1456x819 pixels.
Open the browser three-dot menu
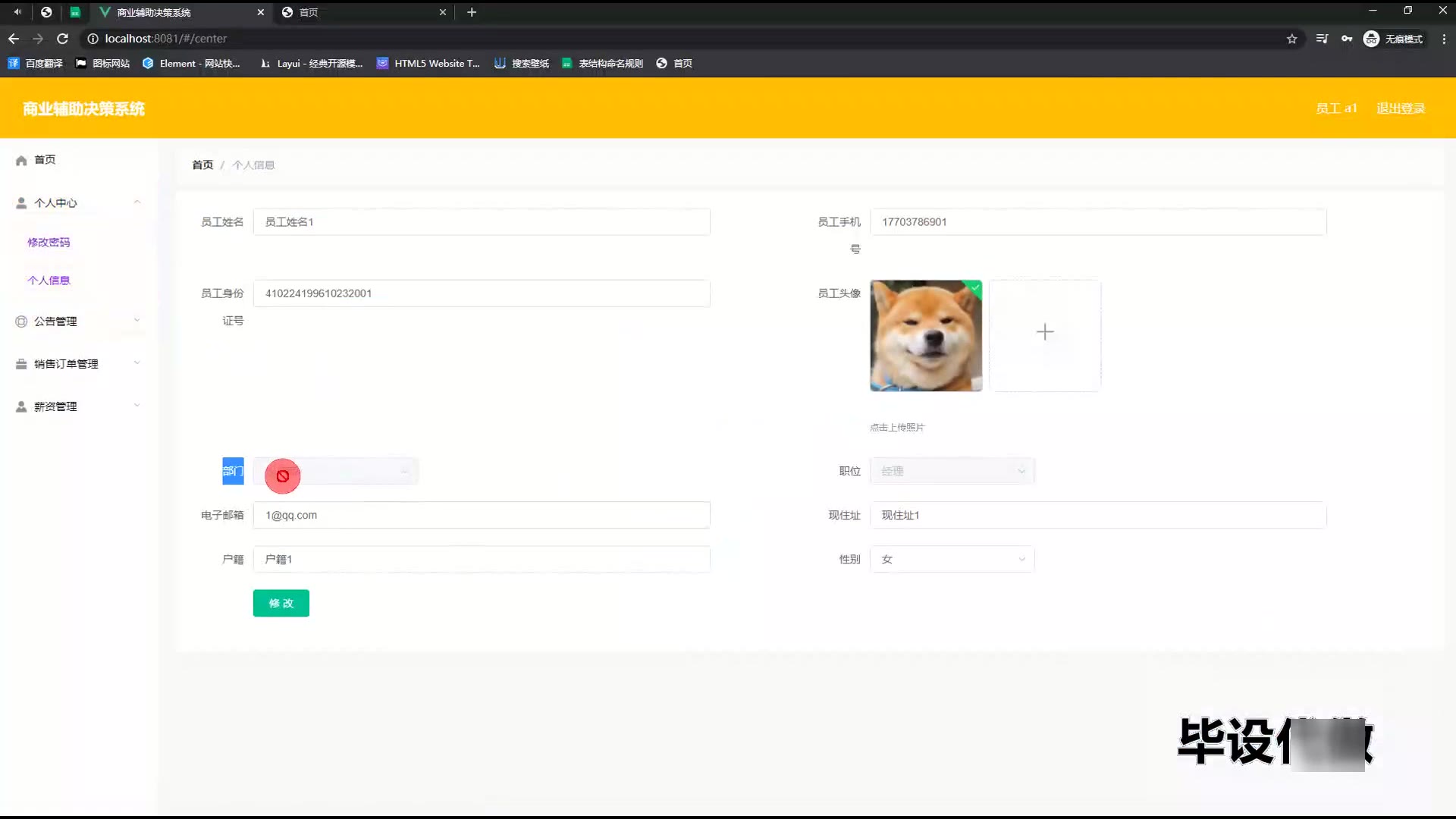point(1443,39)
